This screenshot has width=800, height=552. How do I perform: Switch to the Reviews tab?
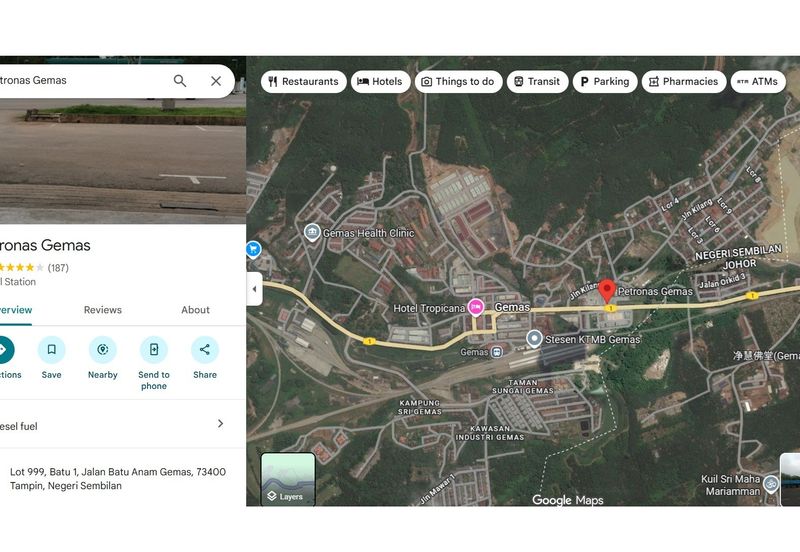tap(102, 310)
